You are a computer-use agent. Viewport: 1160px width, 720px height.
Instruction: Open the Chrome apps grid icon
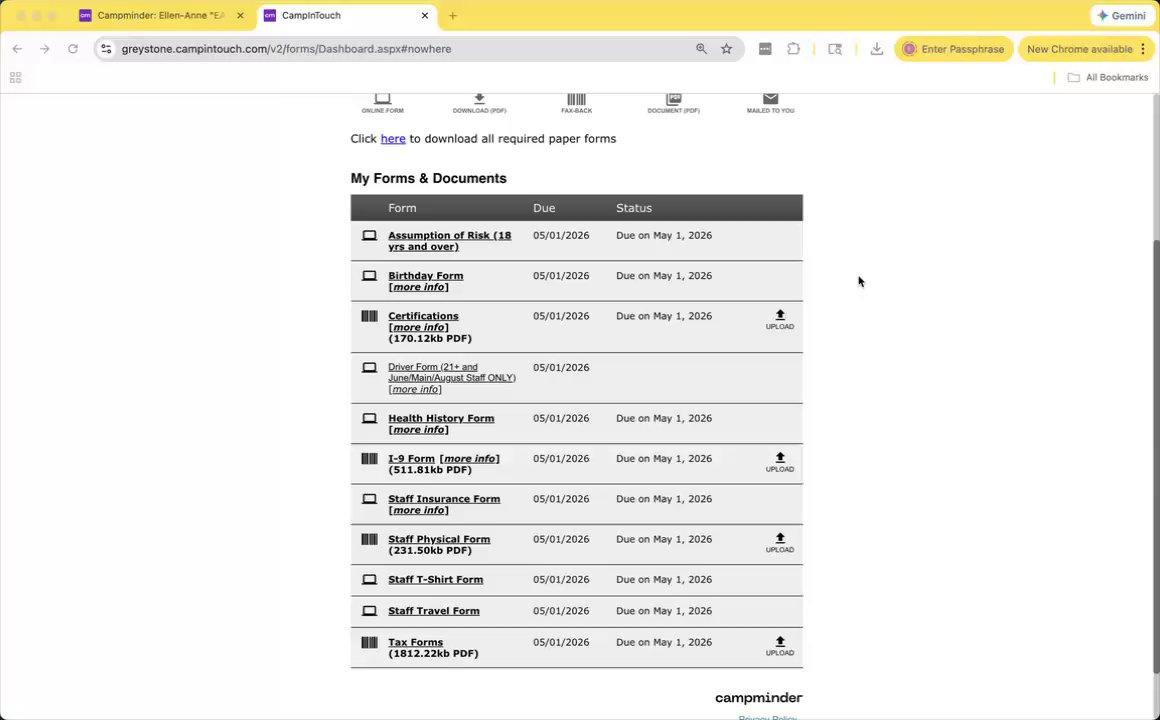[x=16, y=78]
